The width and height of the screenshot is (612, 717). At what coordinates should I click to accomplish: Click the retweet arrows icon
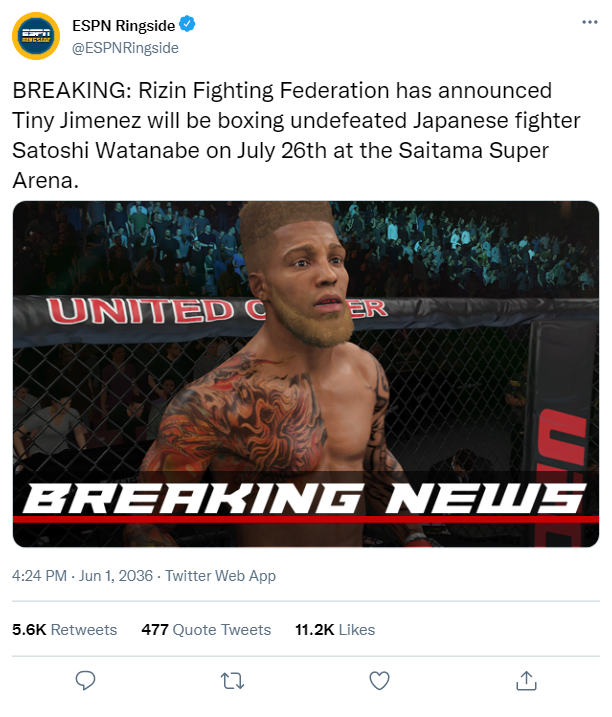pos(232,681)
